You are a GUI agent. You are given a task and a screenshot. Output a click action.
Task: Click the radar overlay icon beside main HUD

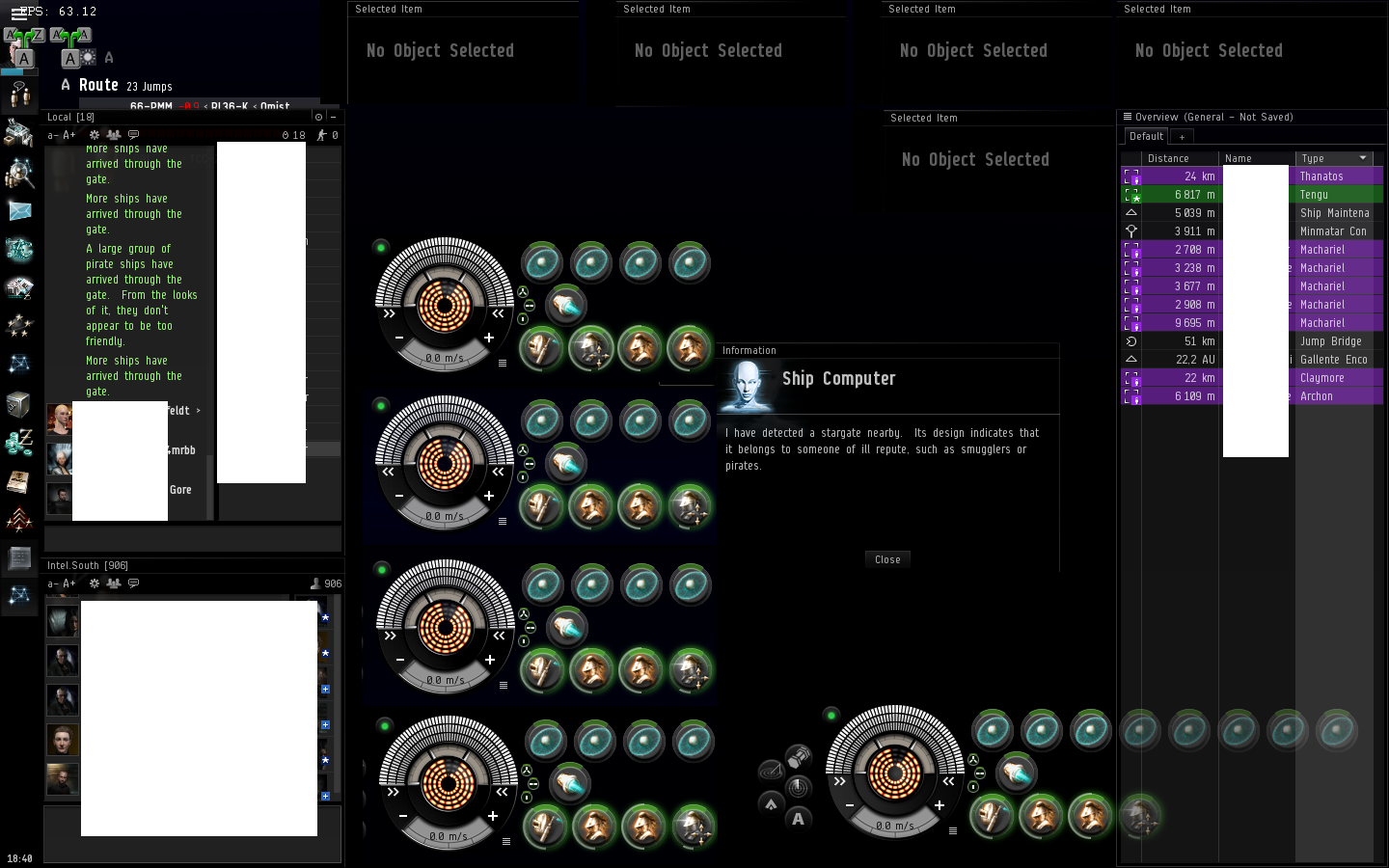point(798,788)
